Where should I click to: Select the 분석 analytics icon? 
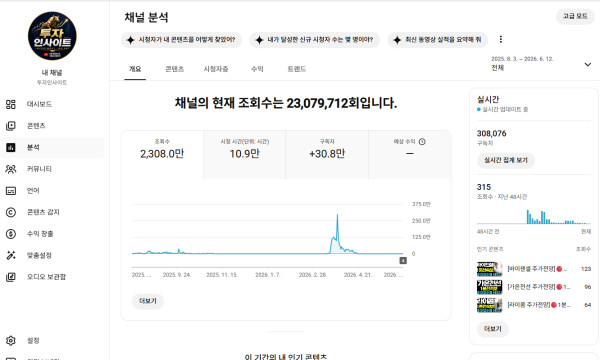click(x=11, y=147)
